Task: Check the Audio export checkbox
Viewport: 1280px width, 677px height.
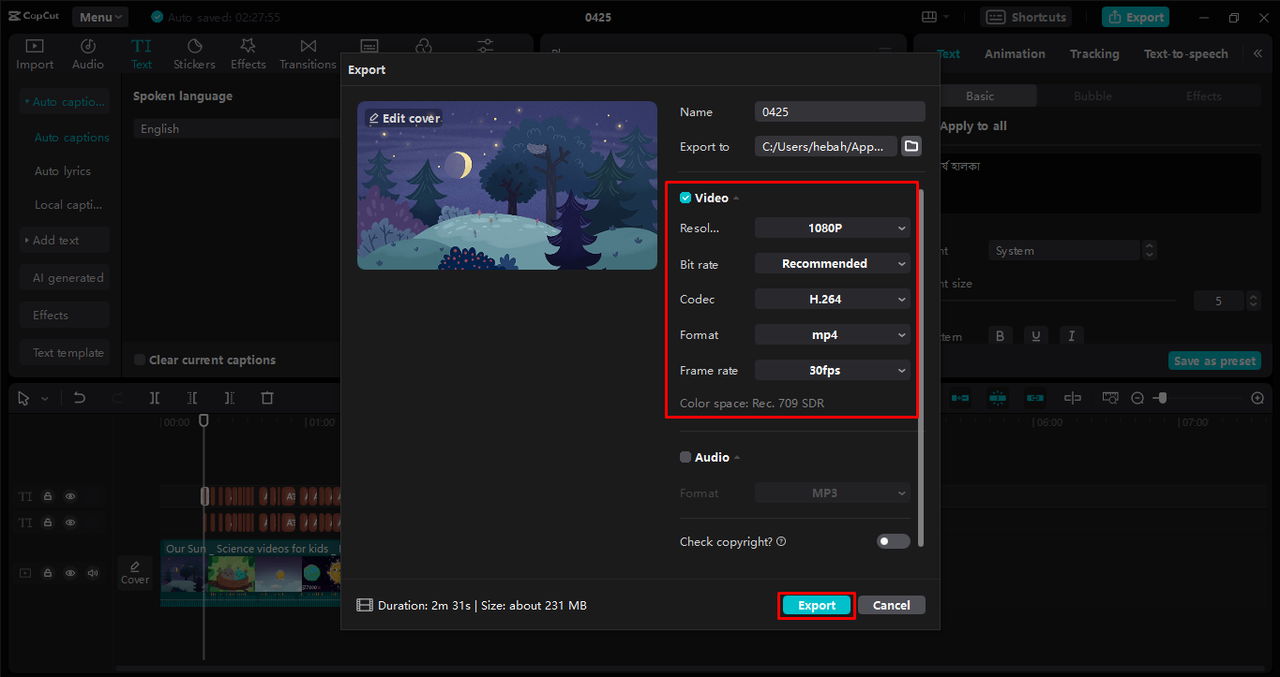Action: [685, 457]
